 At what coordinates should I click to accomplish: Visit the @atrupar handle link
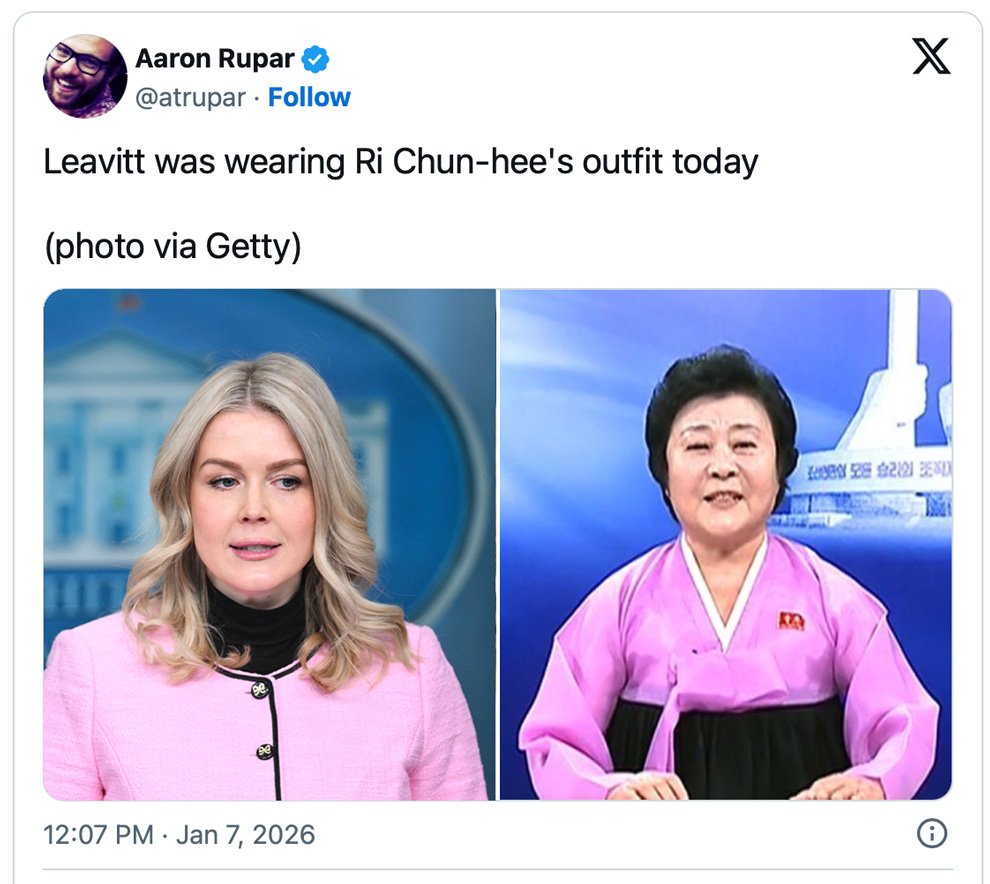tap(190, 98)
